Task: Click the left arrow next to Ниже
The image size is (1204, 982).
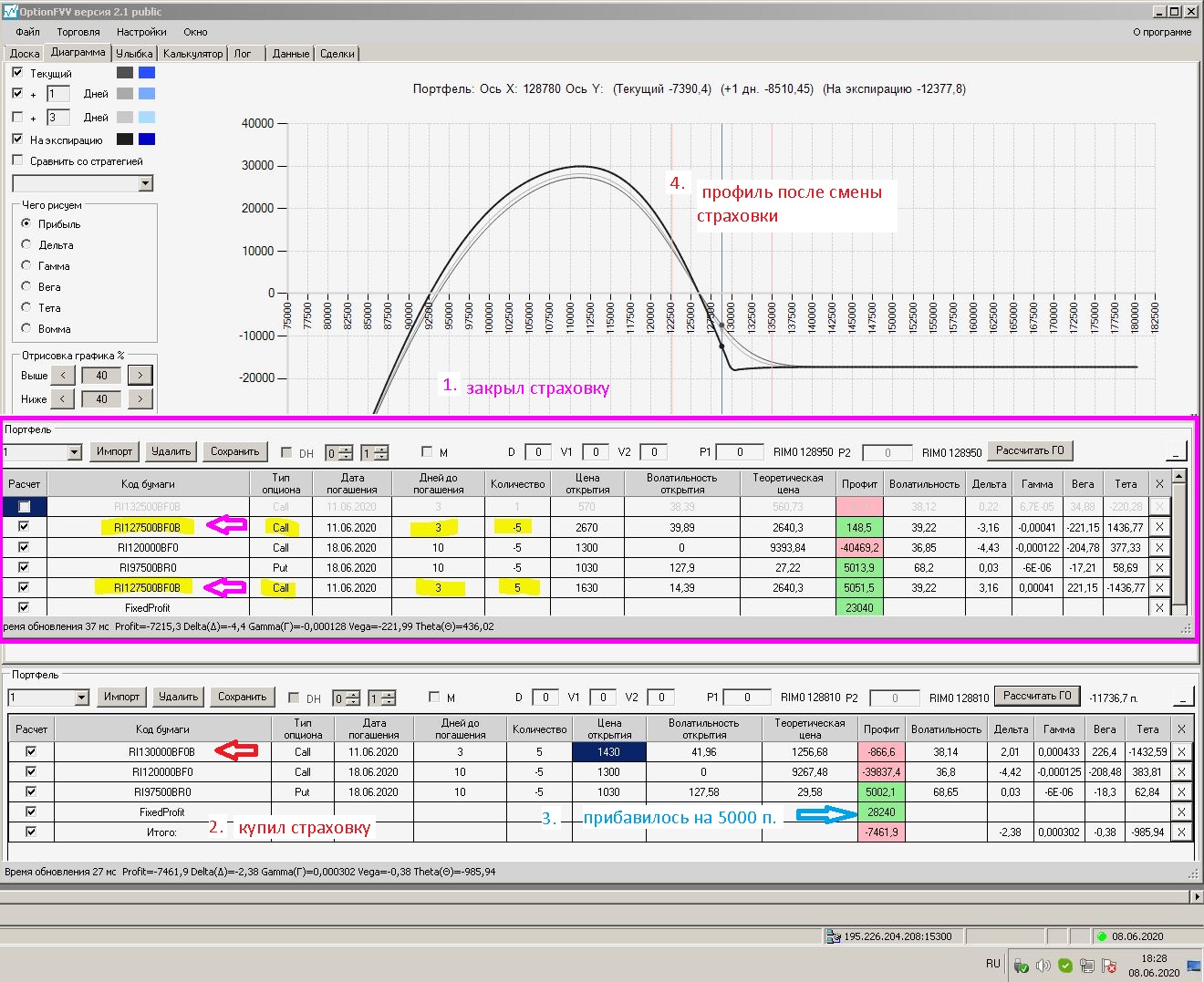Action: [x=62, y=398]
